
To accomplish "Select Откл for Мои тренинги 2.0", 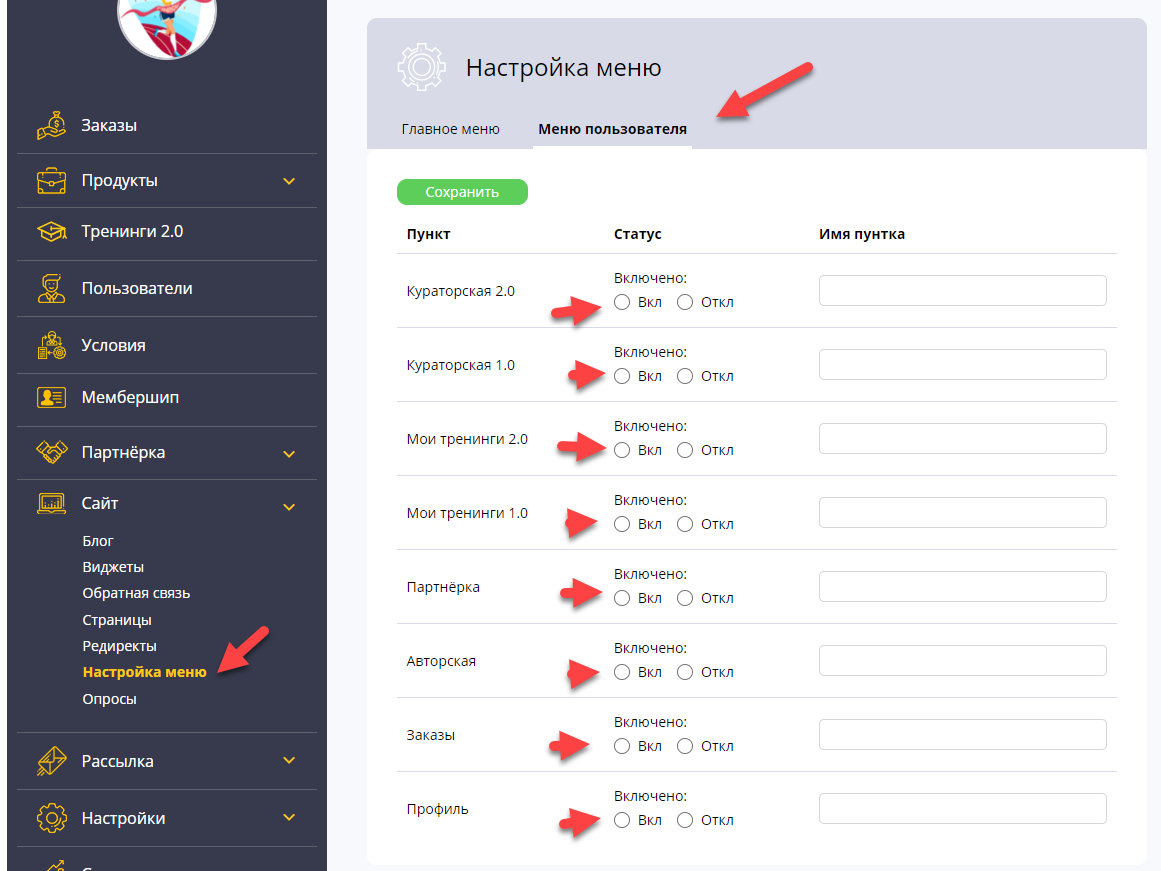I will click(685, 450).
